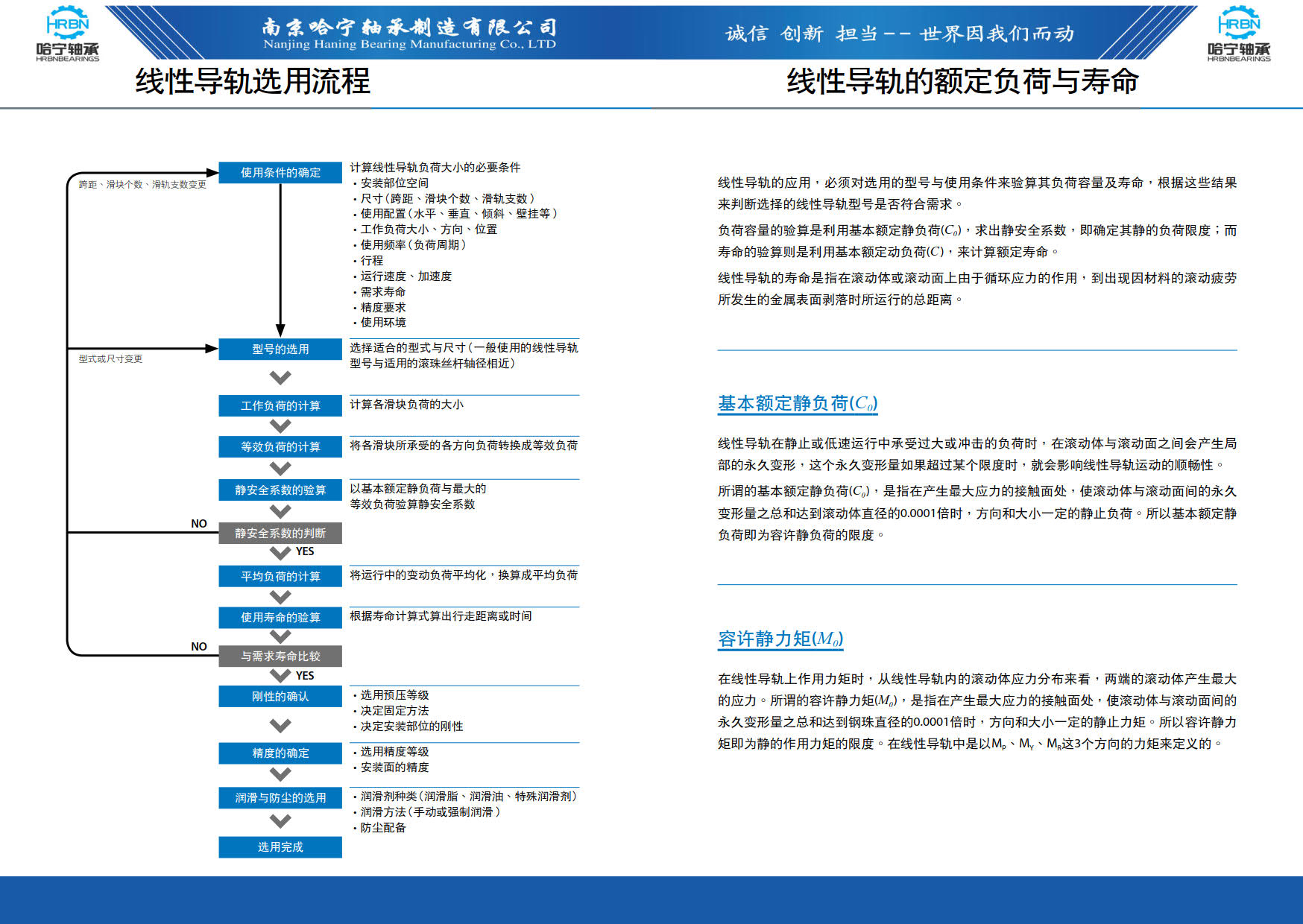Click the bullet 安装面的精度

click(x=391, y=767)
